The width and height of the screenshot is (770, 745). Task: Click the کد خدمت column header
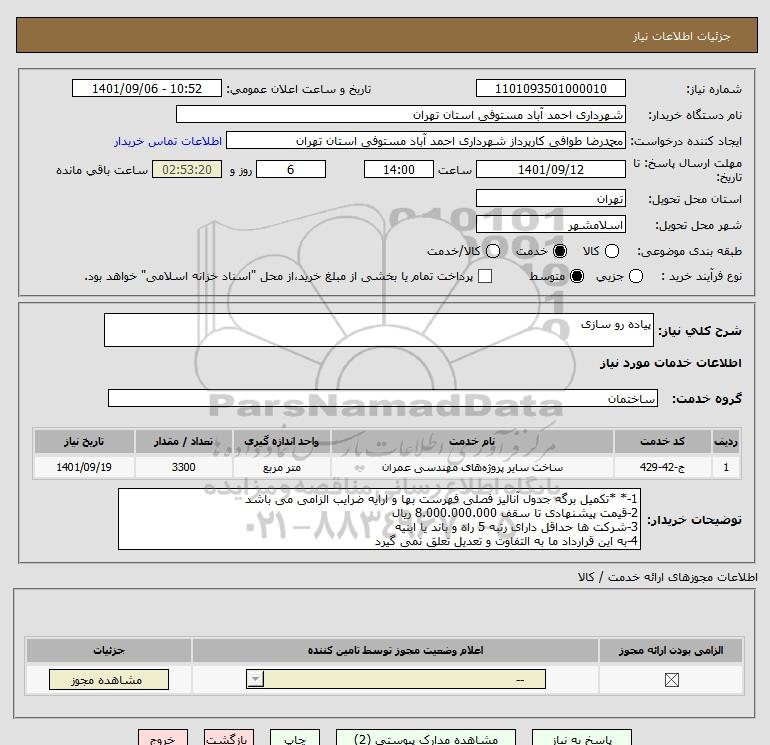pos(662,441)
